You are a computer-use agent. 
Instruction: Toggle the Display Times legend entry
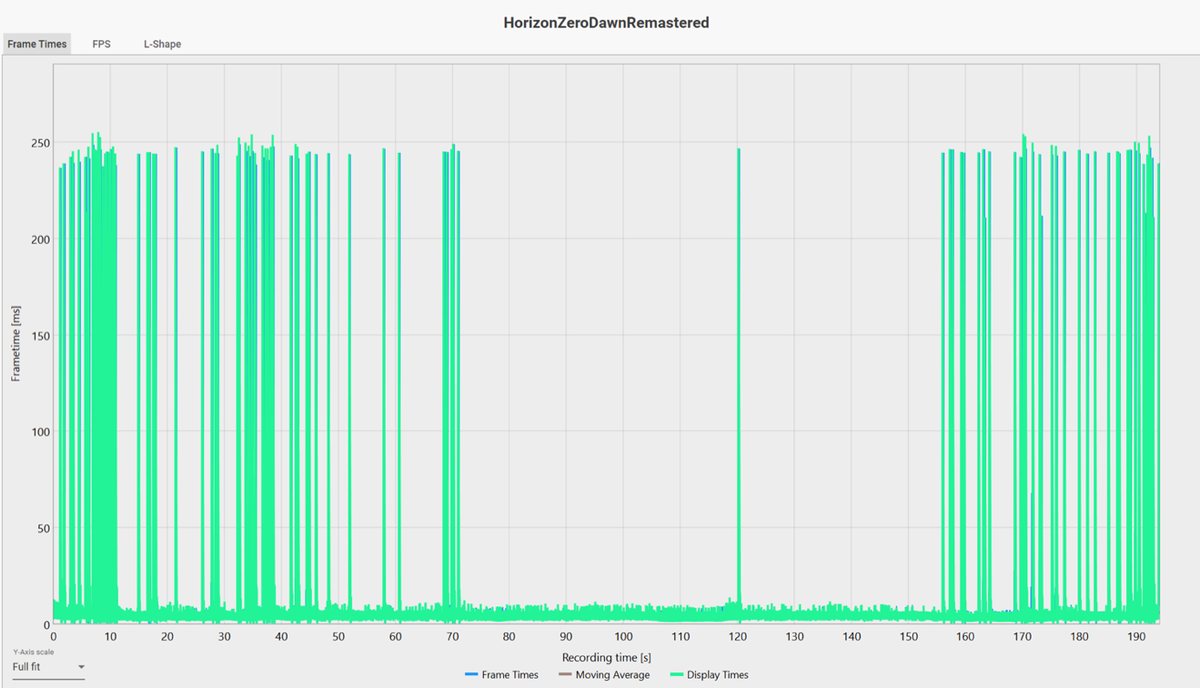(x=707, y=675)
